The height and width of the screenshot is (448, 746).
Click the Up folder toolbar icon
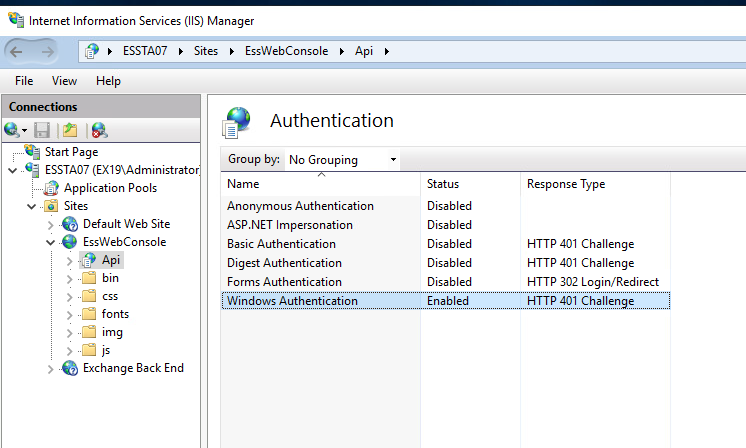[x=70, y=130]
